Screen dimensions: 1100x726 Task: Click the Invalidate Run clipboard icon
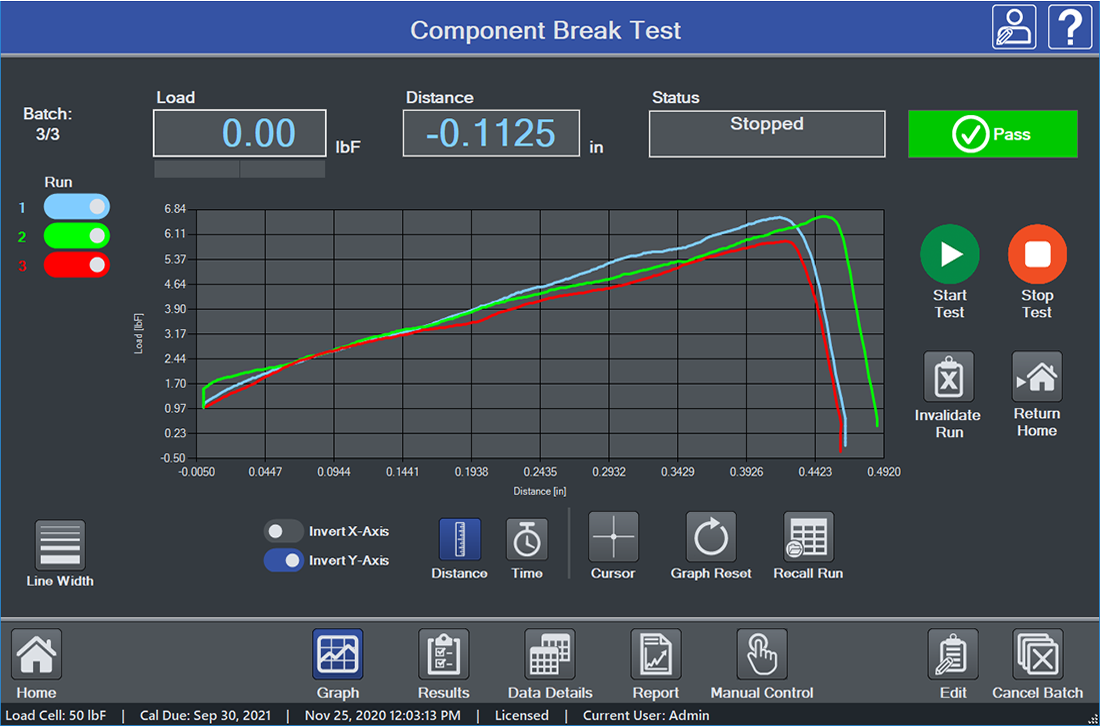click(x=948, y=378)
